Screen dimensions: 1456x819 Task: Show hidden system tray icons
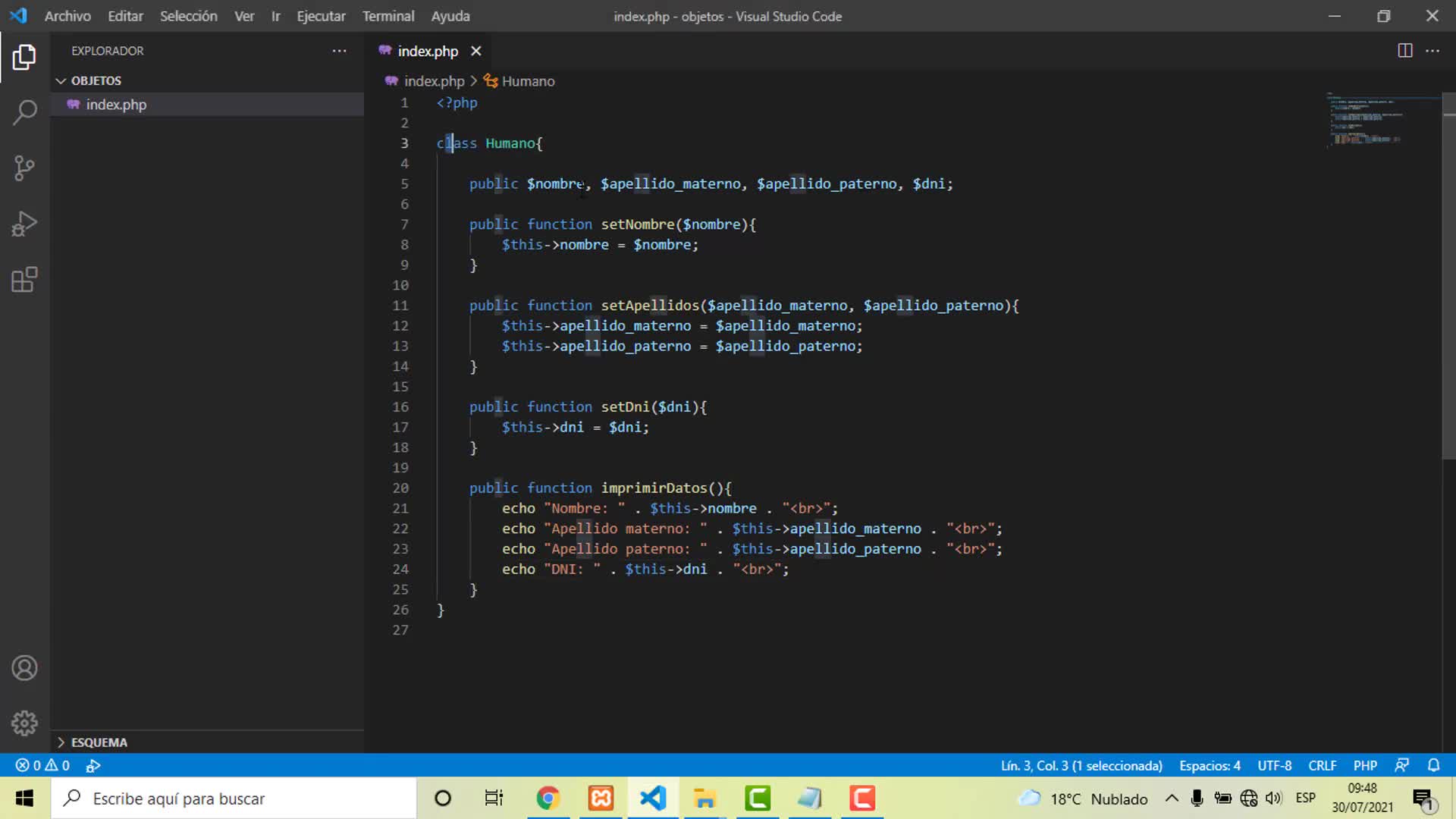pyautogui.click(x=1172, y=799)
